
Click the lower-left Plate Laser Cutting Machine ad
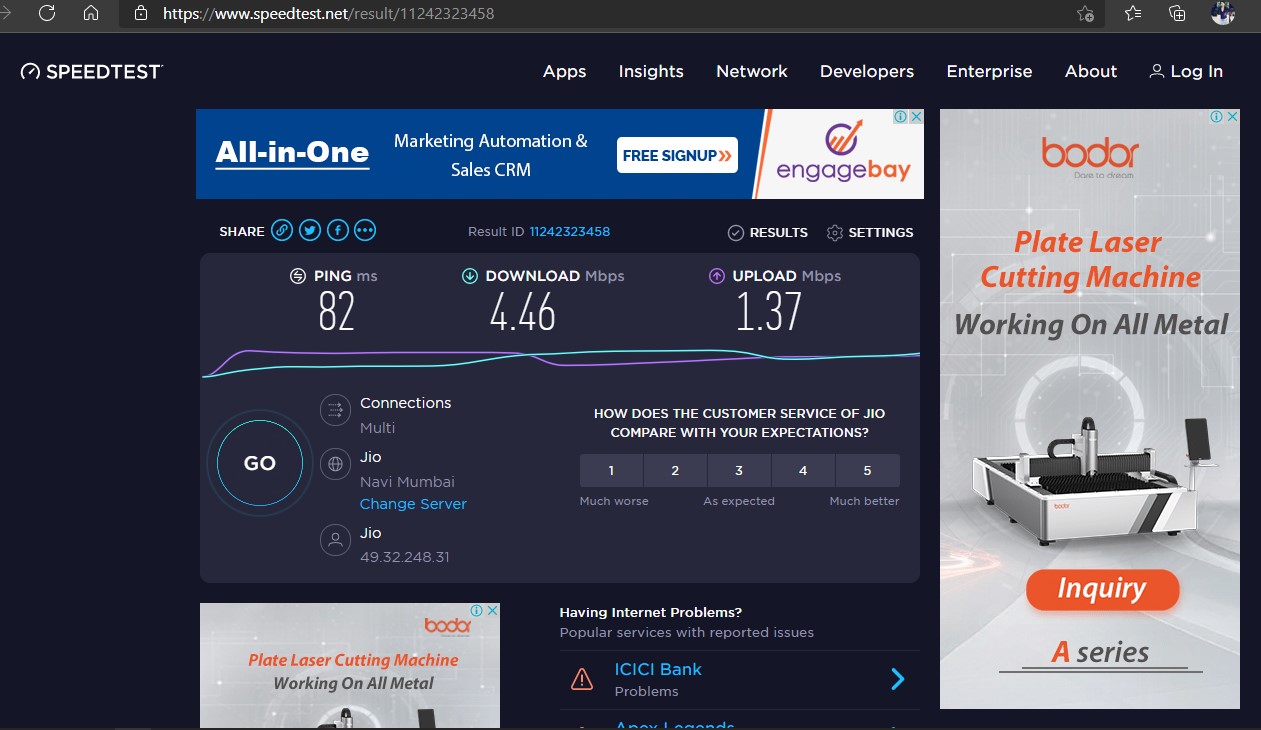[x=350, y=665]
